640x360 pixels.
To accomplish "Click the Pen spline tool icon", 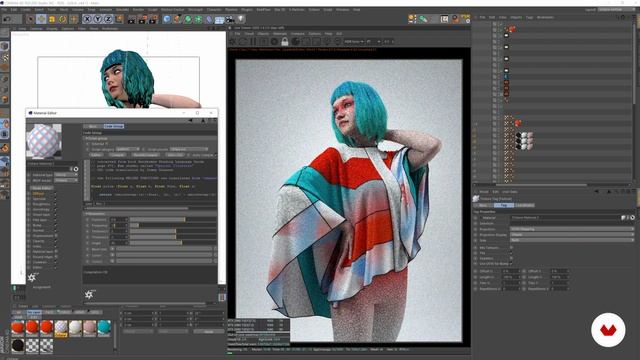I will [177, 19].
